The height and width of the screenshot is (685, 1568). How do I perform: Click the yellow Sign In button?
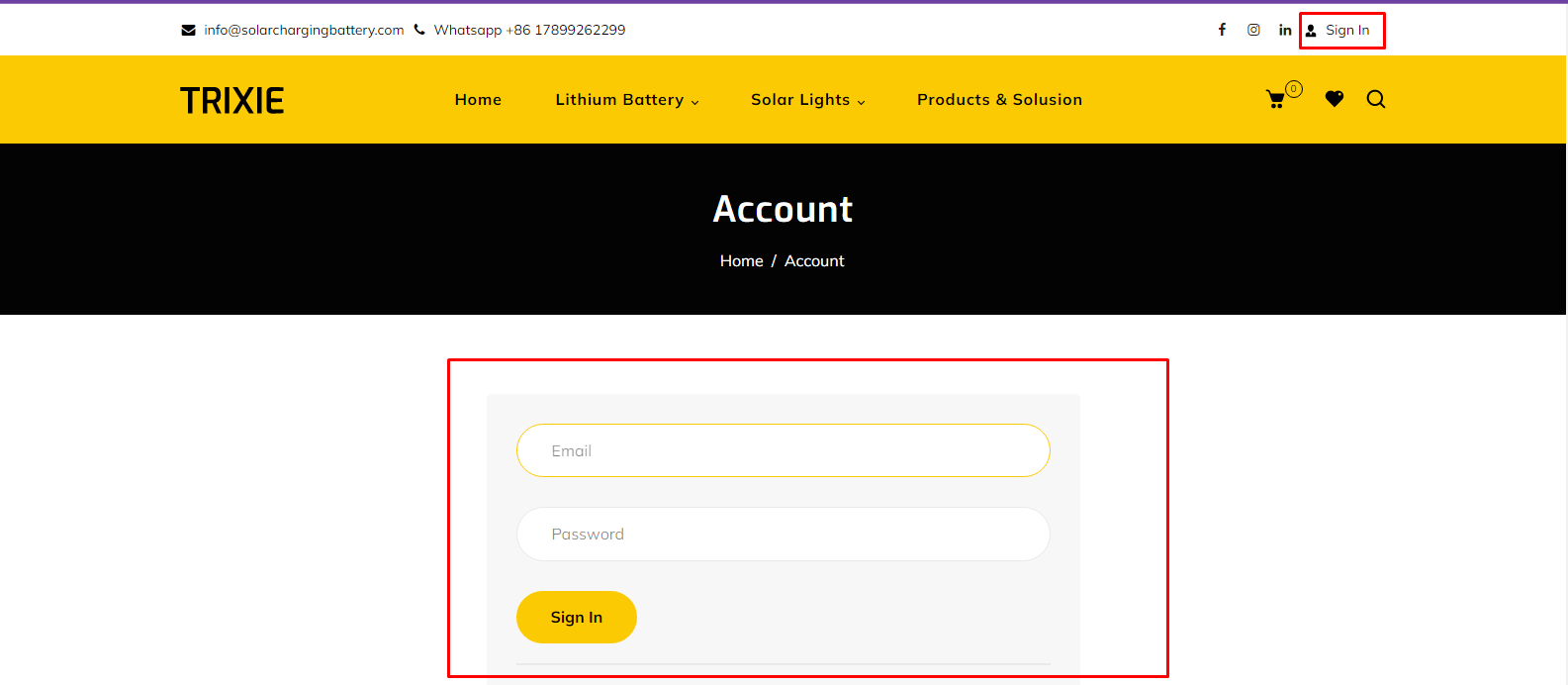pos(577,617)
